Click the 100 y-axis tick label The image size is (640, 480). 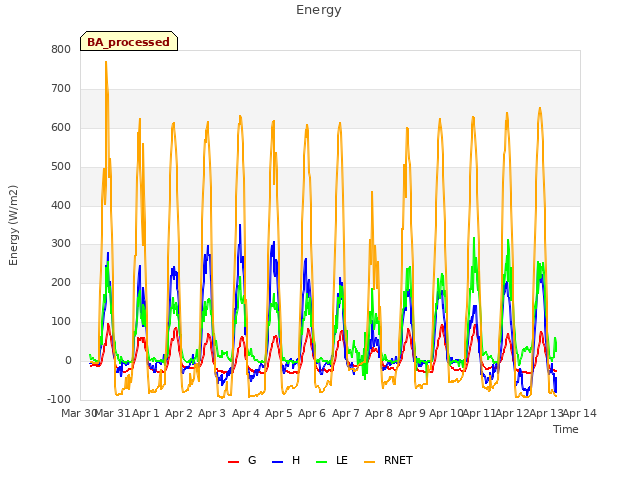(x=61, y=322)
